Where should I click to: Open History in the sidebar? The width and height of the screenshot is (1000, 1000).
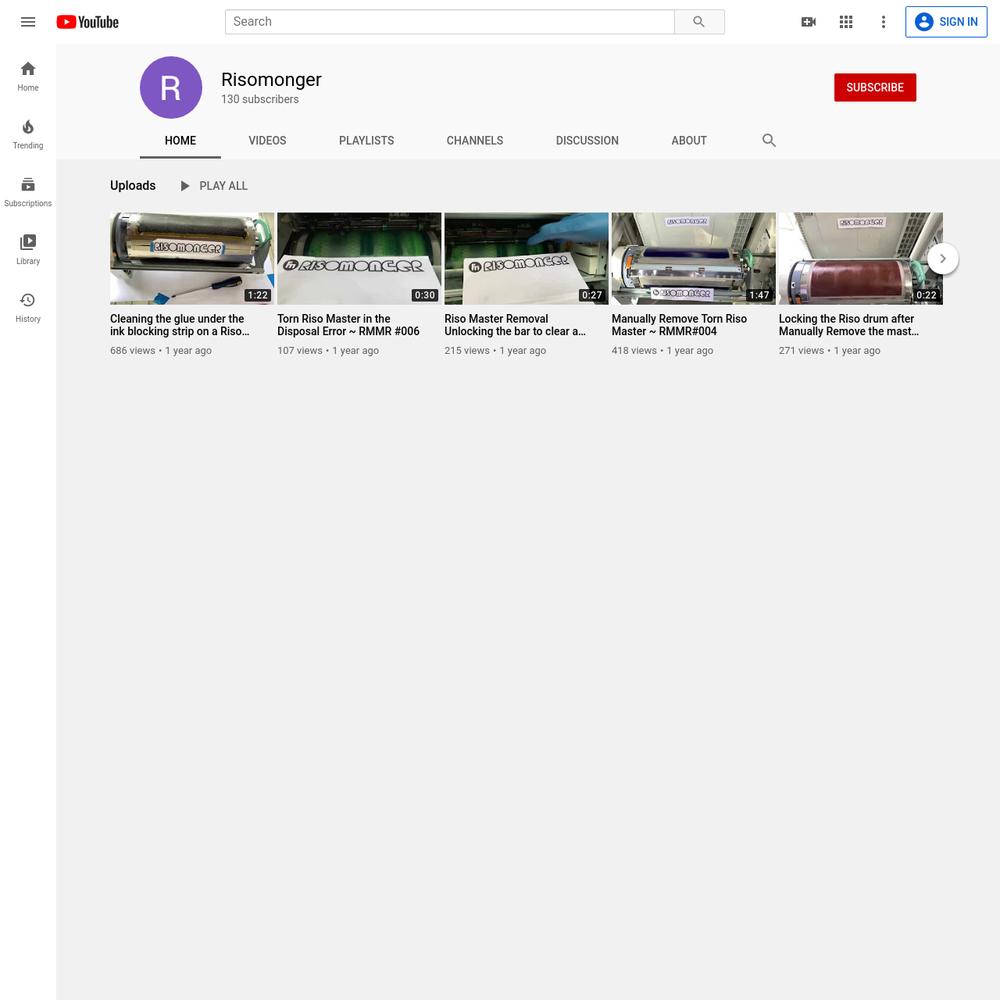click(x=28, y=308)
